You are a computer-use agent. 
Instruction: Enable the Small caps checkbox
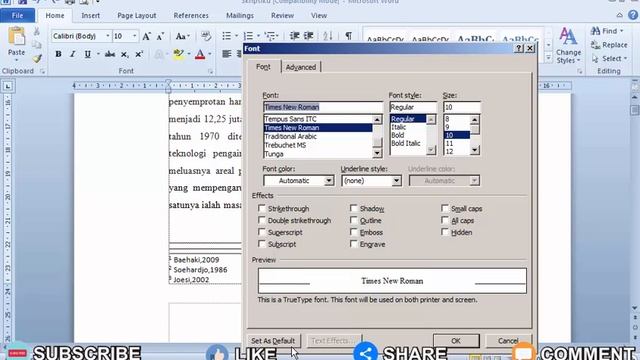pos(445,208)
